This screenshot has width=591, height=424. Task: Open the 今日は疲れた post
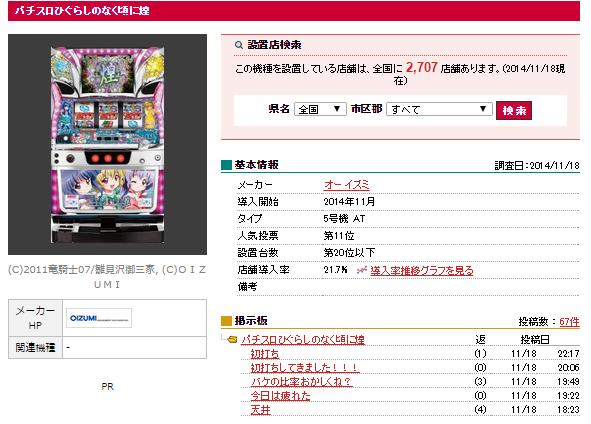(x=280, y=395)
